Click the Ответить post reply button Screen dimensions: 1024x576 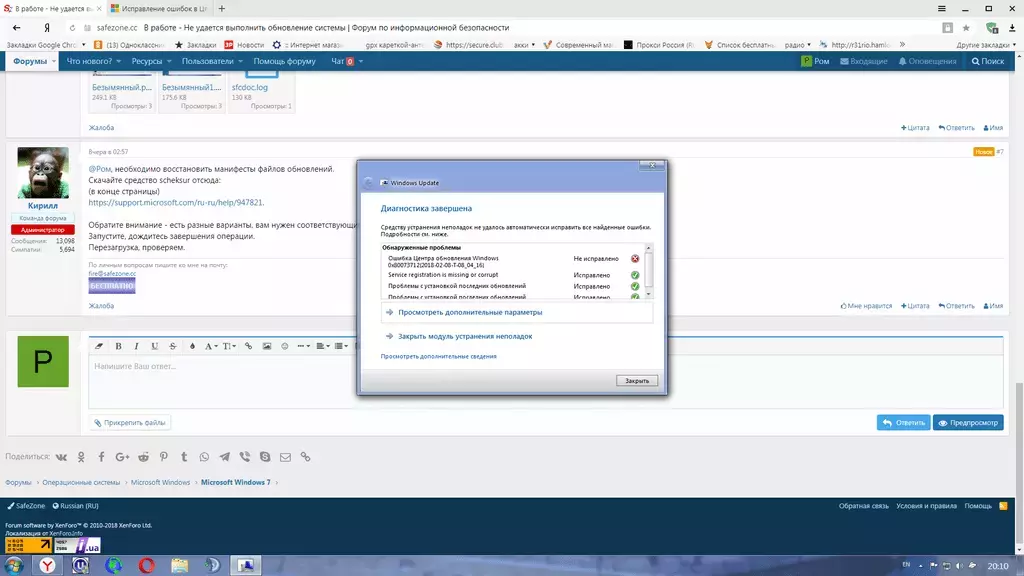(x=903, y=423)
